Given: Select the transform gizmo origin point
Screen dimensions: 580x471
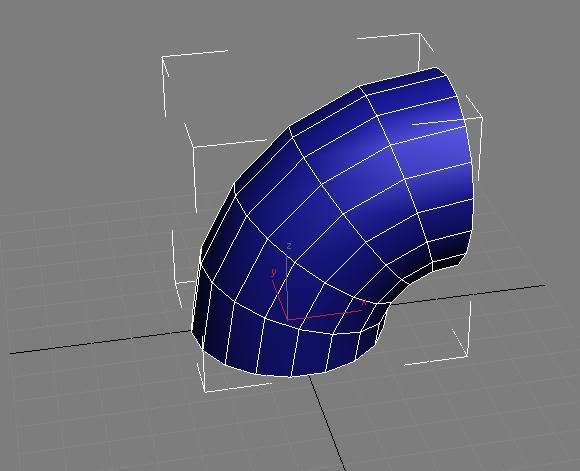Looking at the screenshot, I should [x=288, y=319].
